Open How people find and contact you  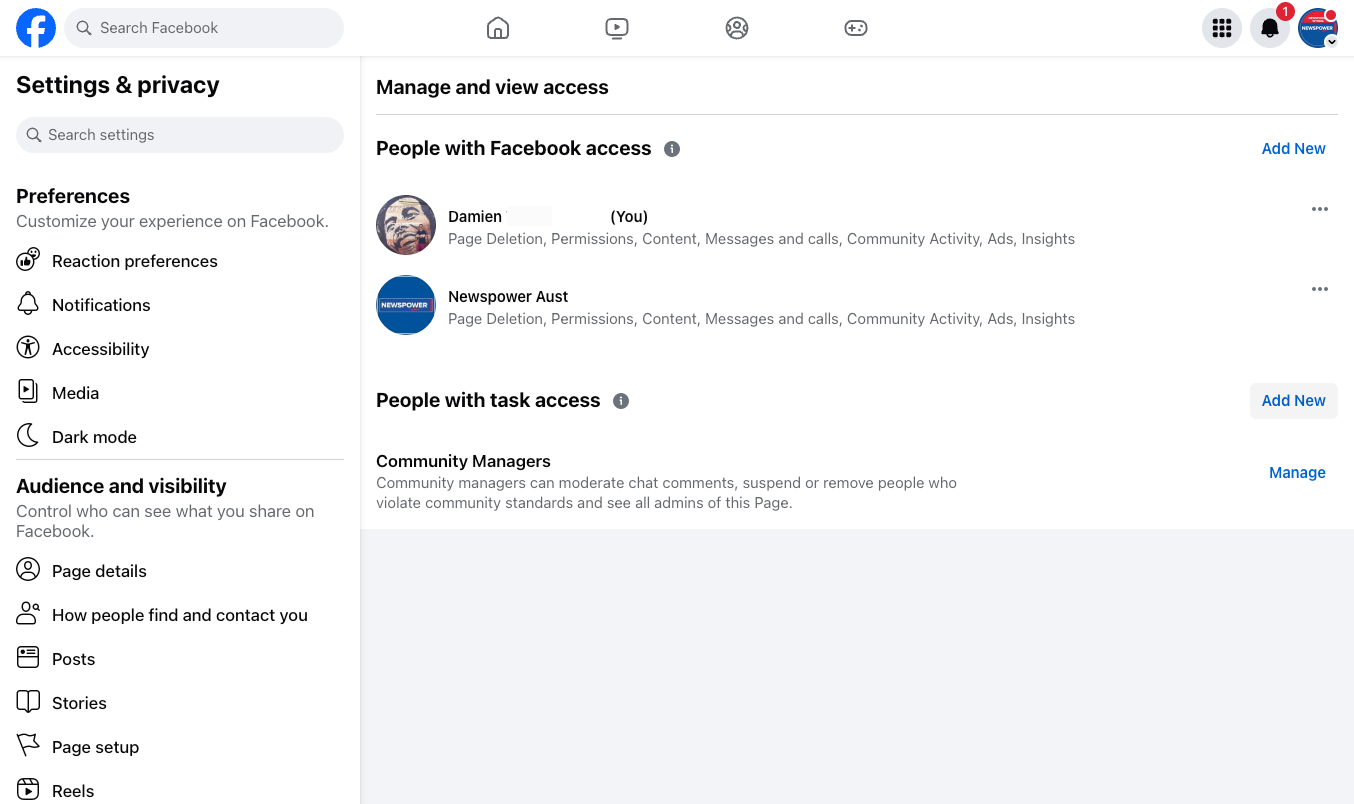pos(180,615)
